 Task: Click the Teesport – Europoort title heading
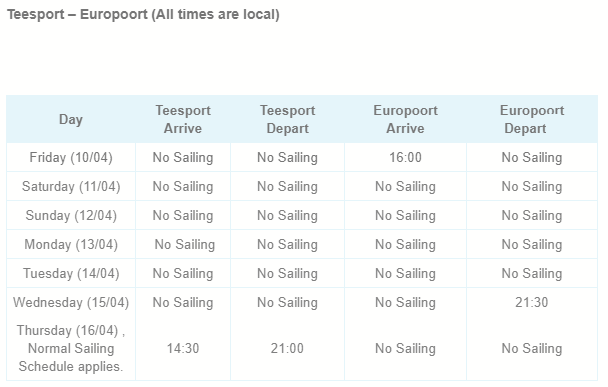(143, 14)
